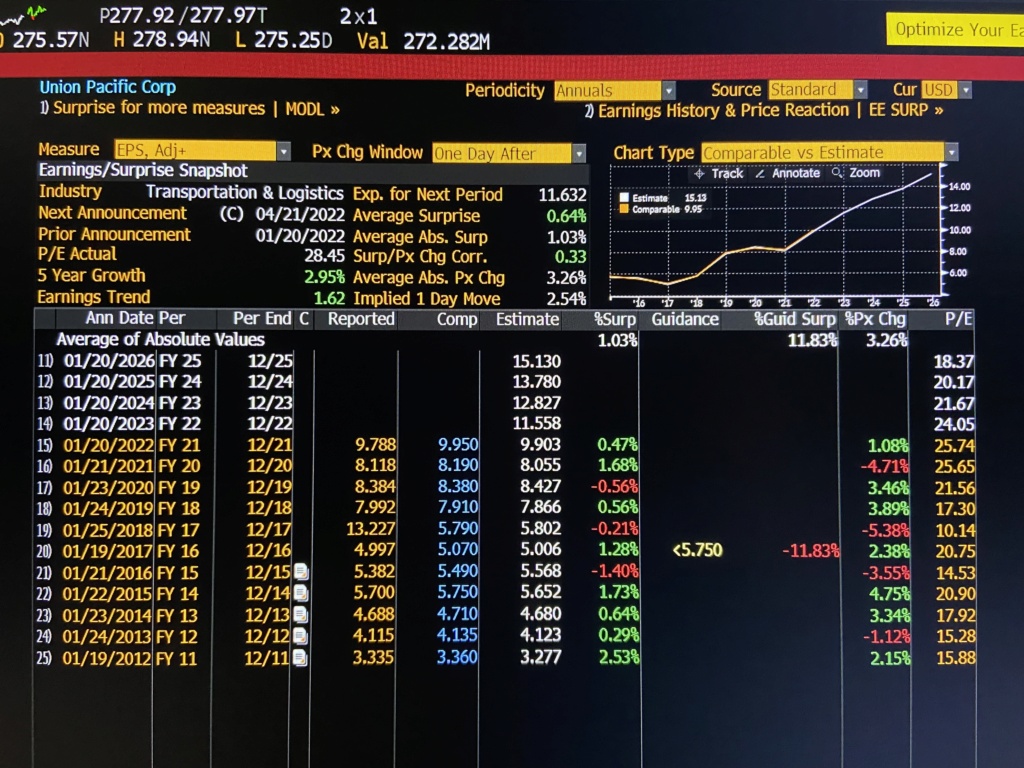Click the Estimate legend entry in chart
The height and width of the screenshot is (768, 1024).
pos(664,198)
